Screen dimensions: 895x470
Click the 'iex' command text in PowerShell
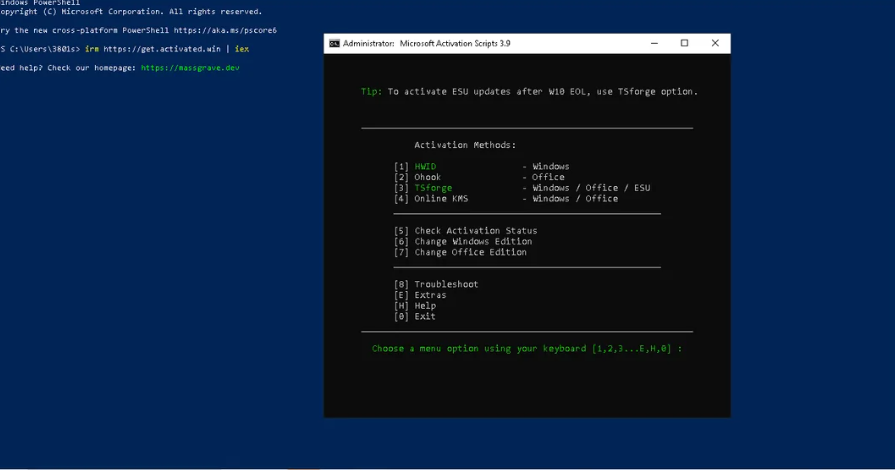tap(241, 49)
